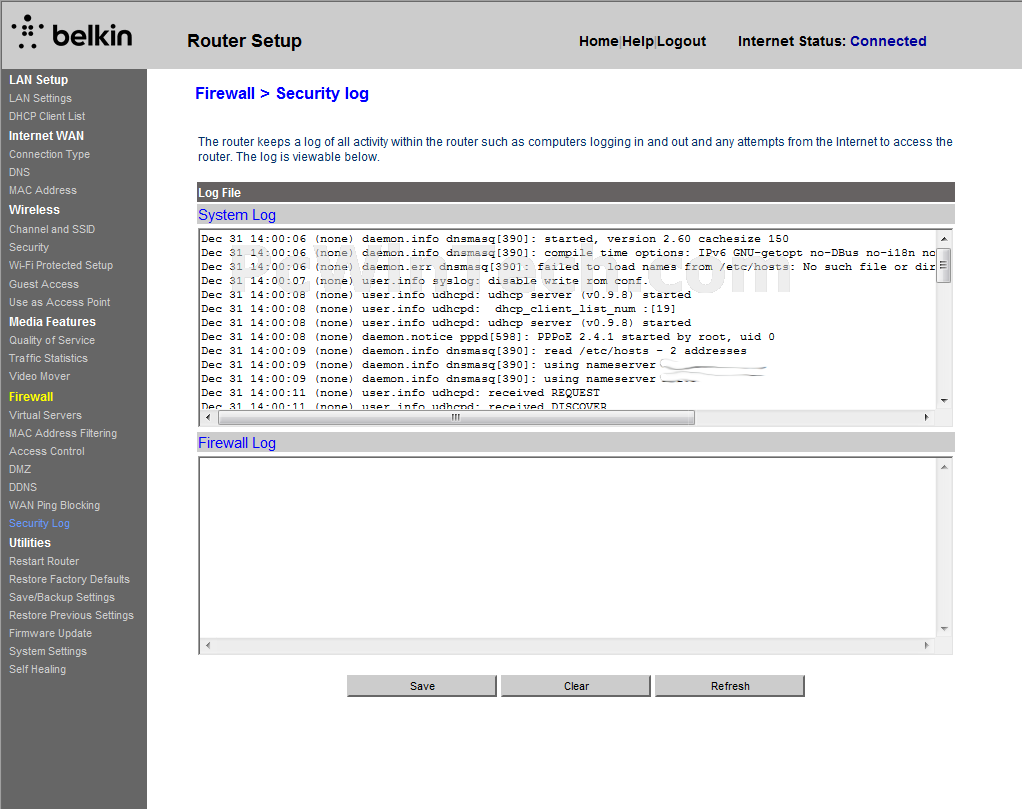Open Traffic Statistics page

click(x=48, y=358)
